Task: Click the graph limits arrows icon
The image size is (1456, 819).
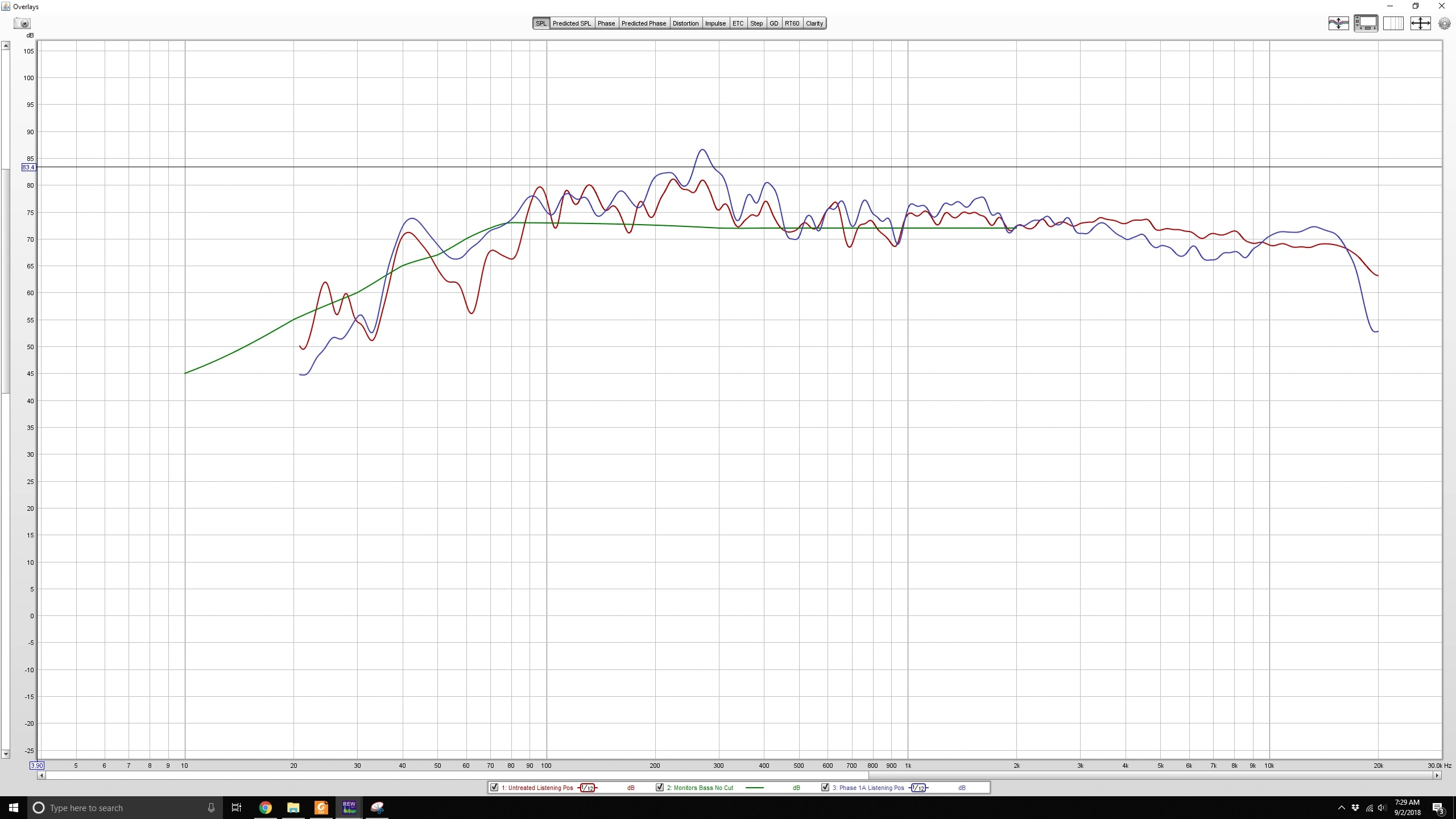Action: pos(1420,23)
